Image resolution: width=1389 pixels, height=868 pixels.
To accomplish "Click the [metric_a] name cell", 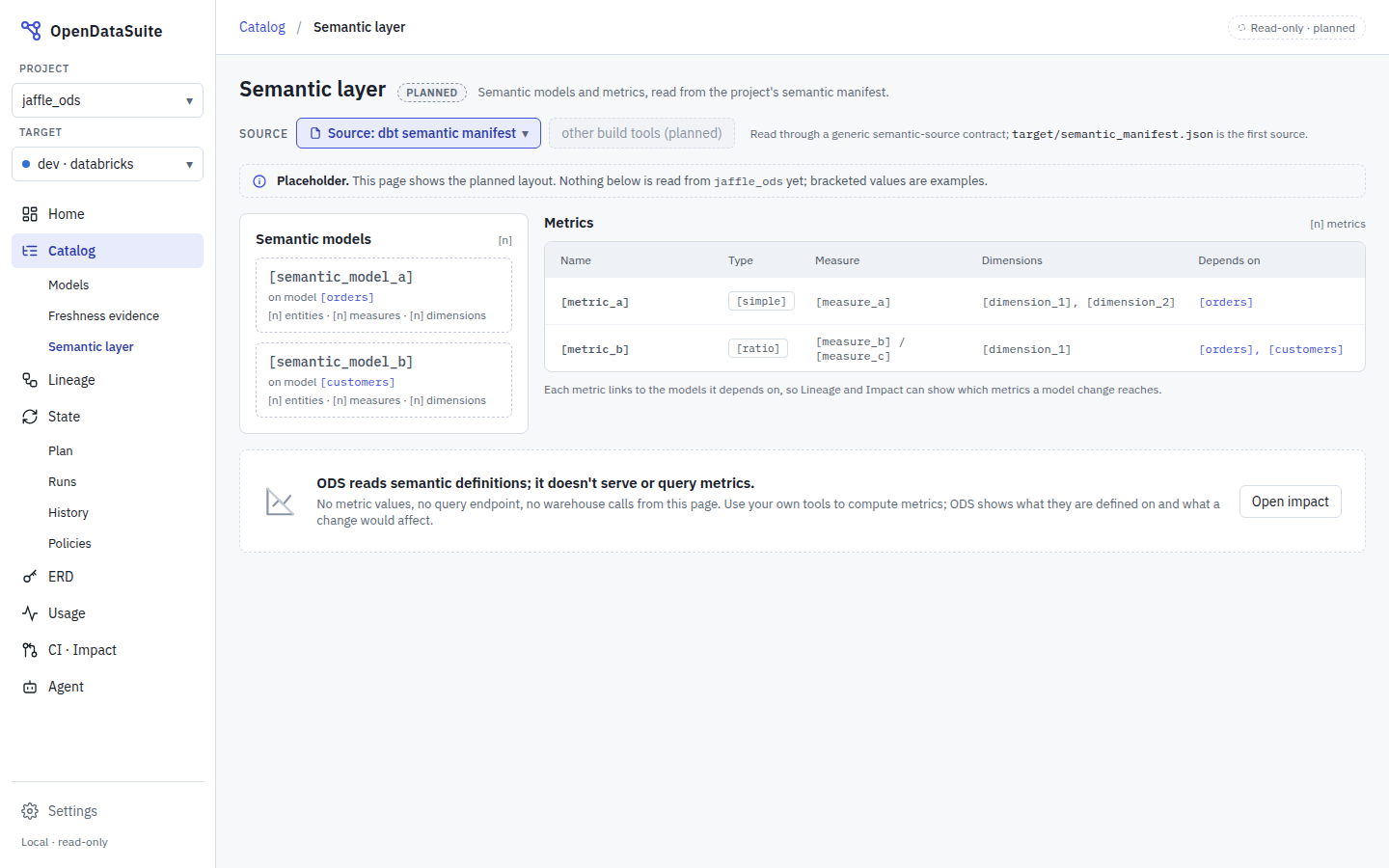I will pos(595,302).
